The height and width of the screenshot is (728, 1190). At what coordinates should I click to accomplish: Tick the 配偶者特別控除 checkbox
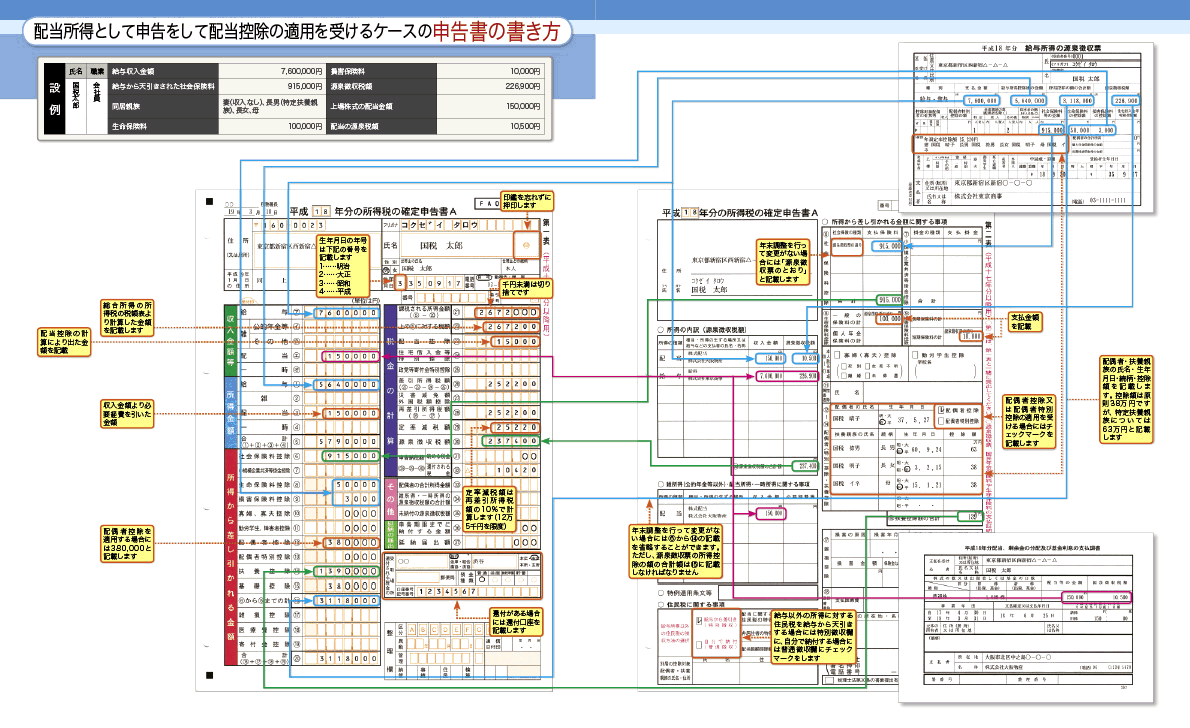[940, 421]
